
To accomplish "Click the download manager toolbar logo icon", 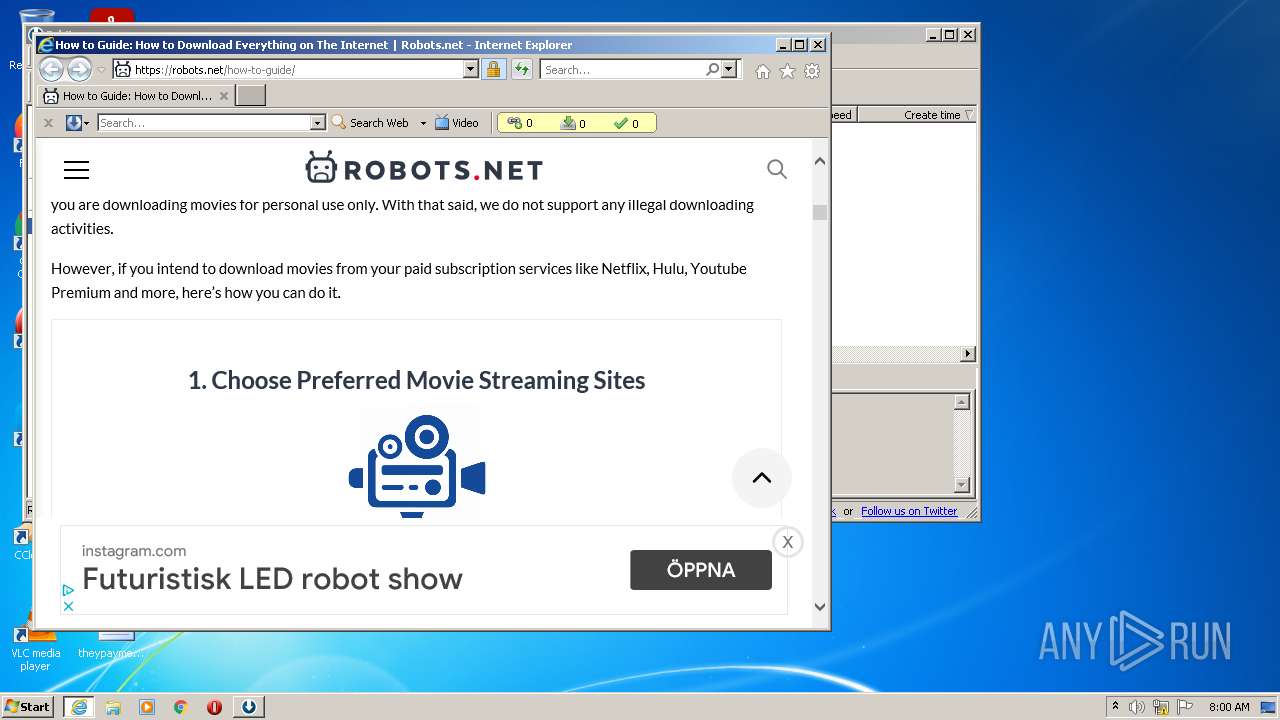I will [73, 123].
